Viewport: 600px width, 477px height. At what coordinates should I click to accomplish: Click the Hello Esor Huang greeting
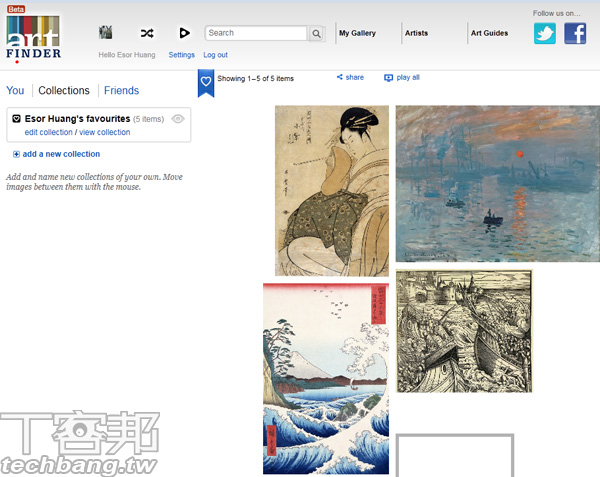[x=127, y=55]
